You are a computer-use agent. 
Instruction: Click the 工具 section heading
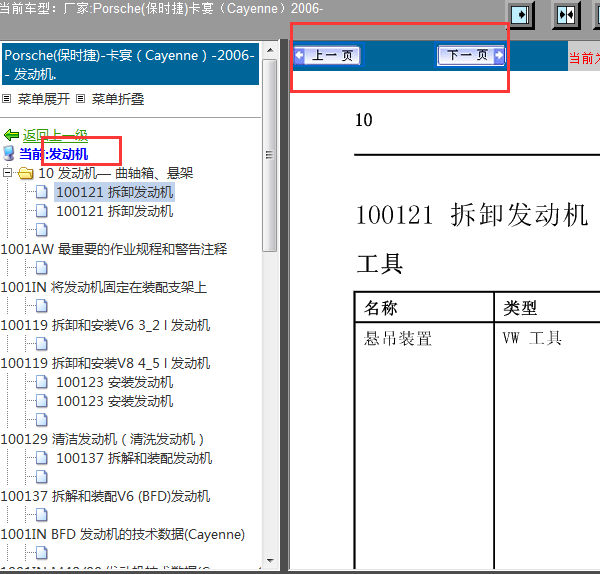click(379, 264)
